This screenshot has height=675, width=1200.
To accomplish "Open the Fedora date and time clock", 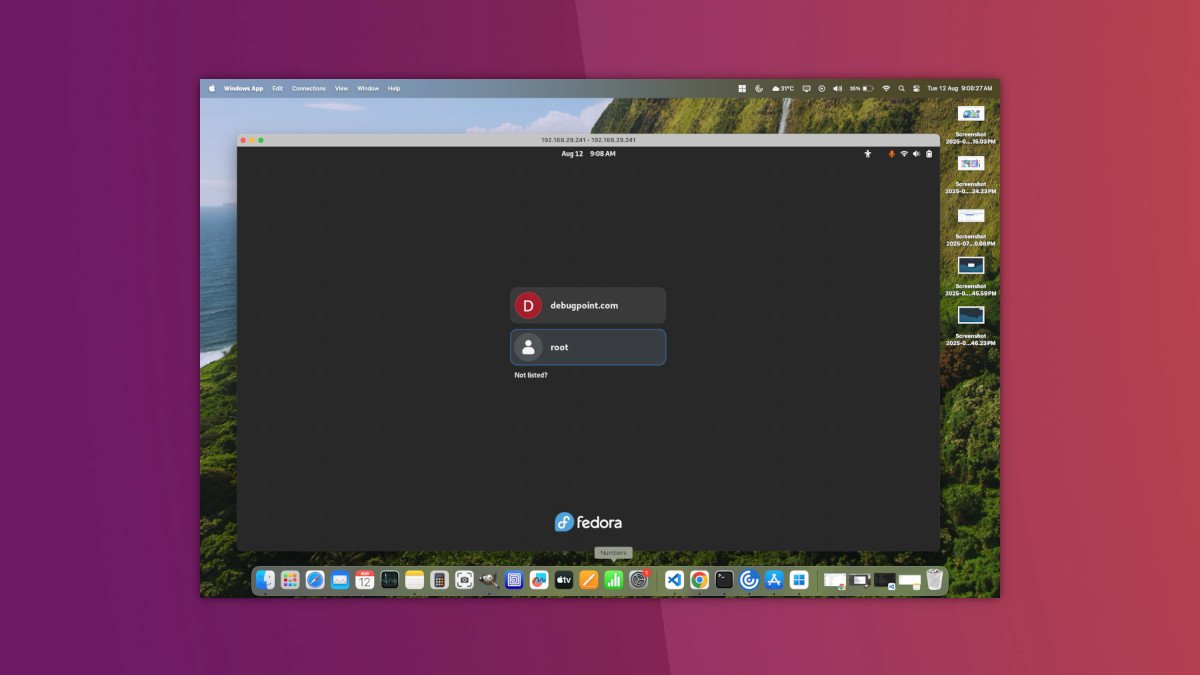I will coord(588,154).
